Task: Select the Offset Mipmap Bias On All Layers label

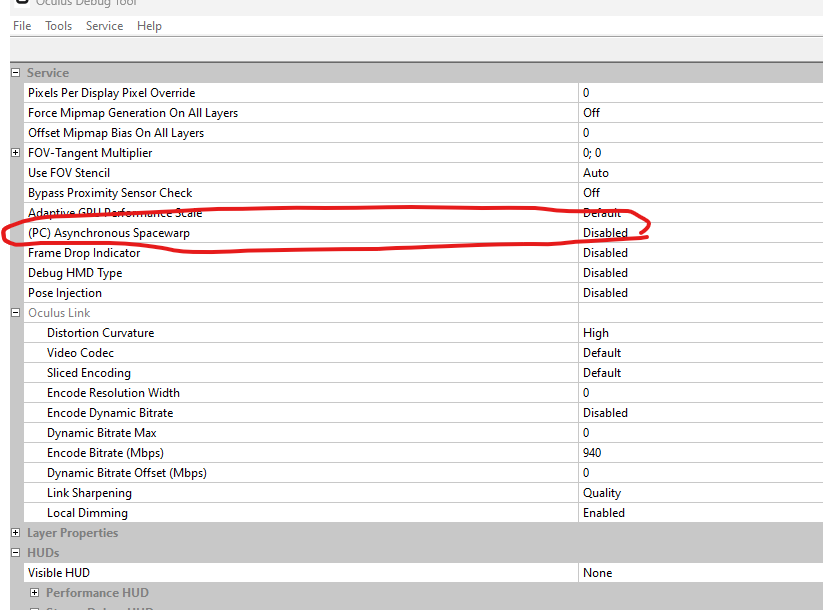Action: coord(116,133)
